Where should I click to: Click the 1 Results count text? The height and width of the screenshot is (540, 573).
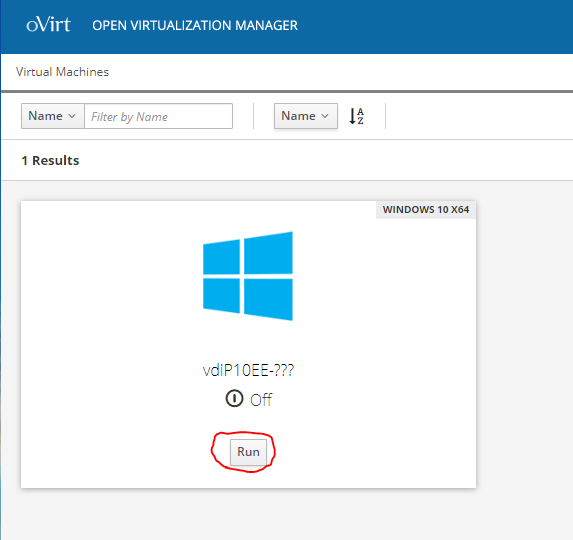pyautogui.click(x=50, y=160)
